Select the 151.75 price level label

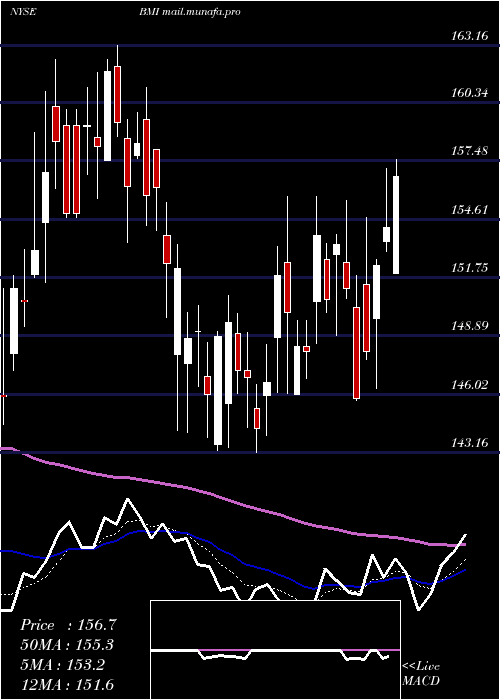pyautogui.click(x=470, y=267)
